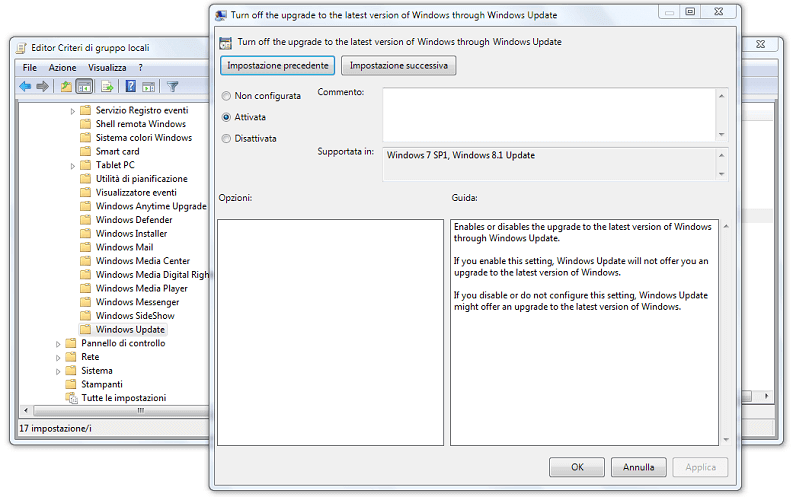Toggle the show/hide action pane icon
The height and width of the screenshot is (497, 793).
(x=148, y=86)
